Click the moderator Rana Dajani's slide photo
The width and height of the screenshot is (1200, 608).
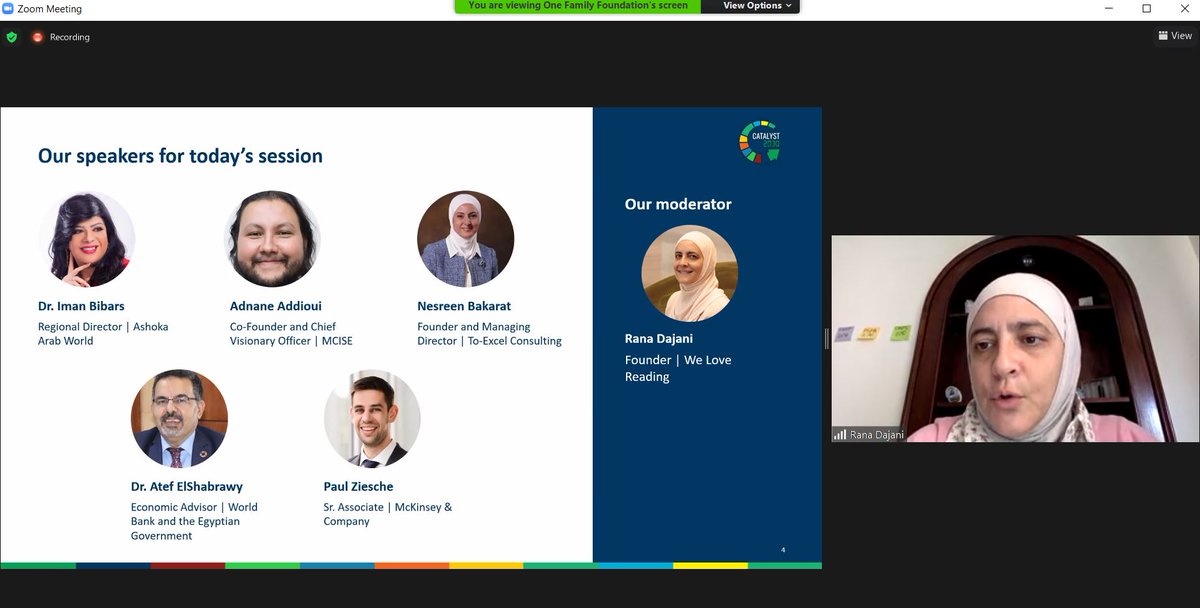point(689,273)
